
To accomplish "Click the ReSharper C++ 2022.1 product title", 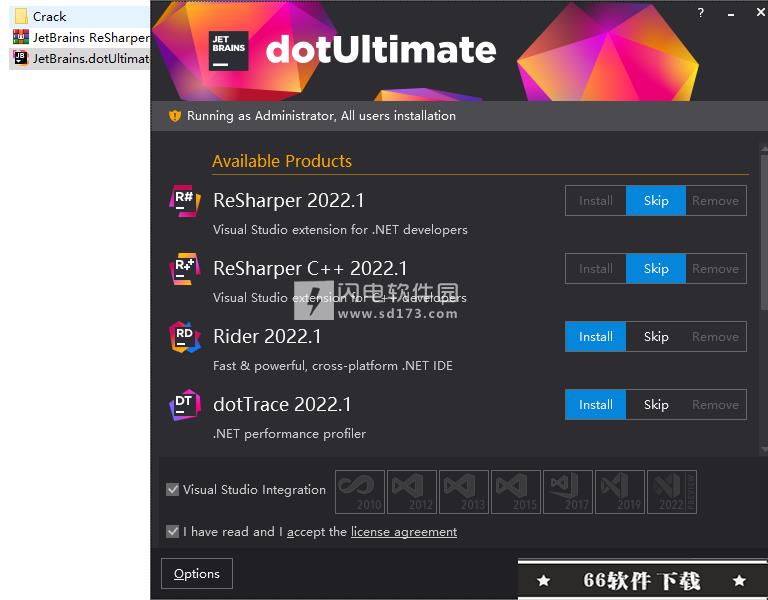I will coord(310,268).
